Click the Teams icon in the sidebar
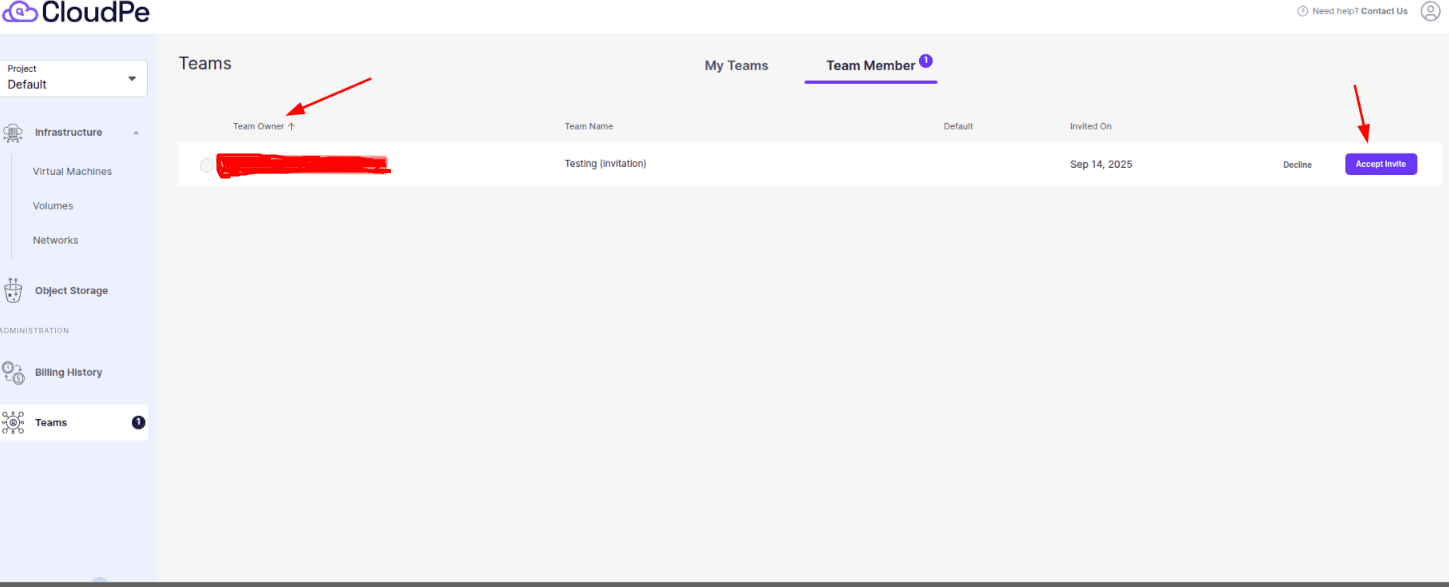The width and height of the screenshot is (1449, 587). coord(13,422)
